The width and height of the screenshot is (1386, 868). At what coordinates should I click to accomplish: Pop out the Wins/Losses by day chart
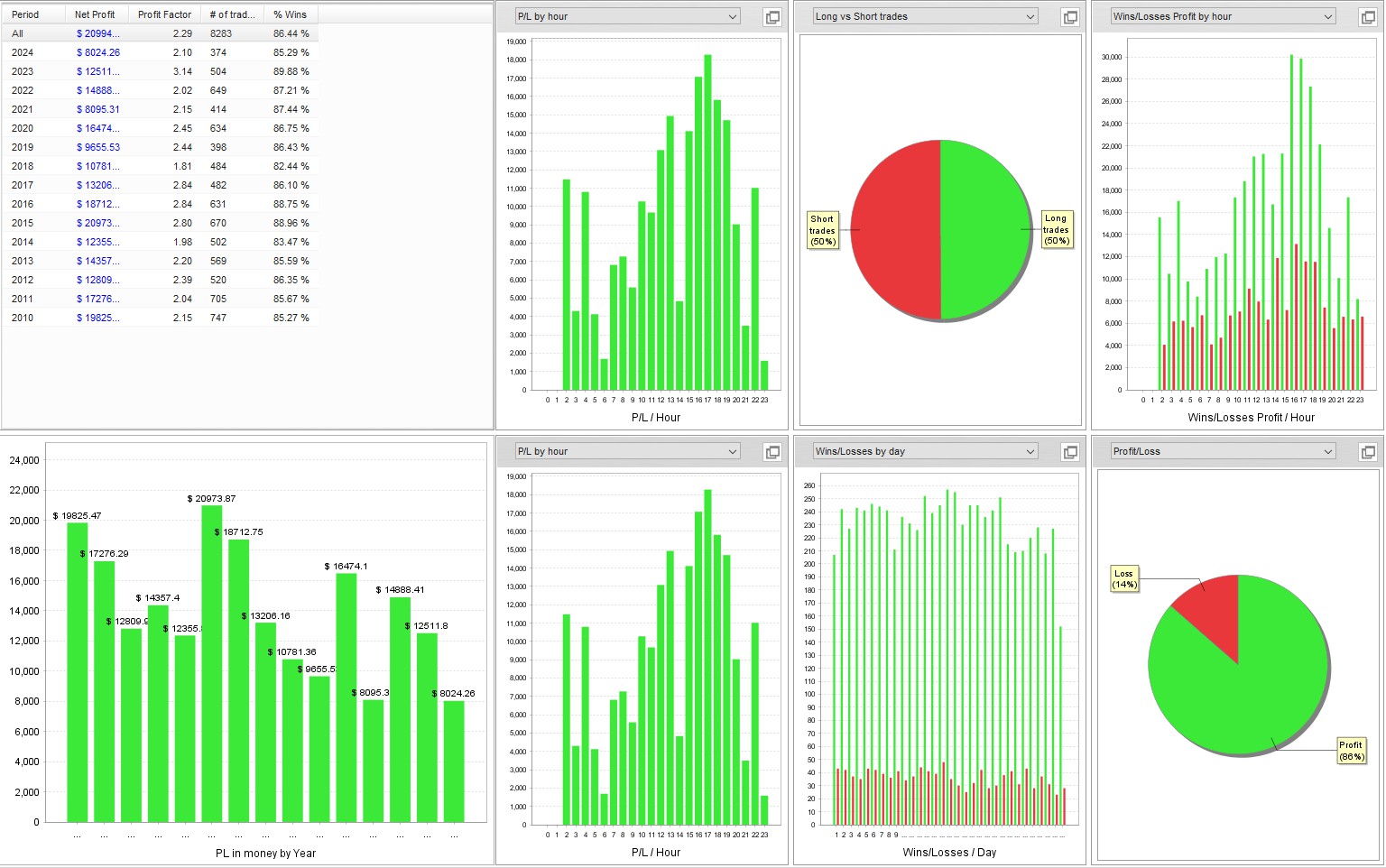coord(1070,452)
